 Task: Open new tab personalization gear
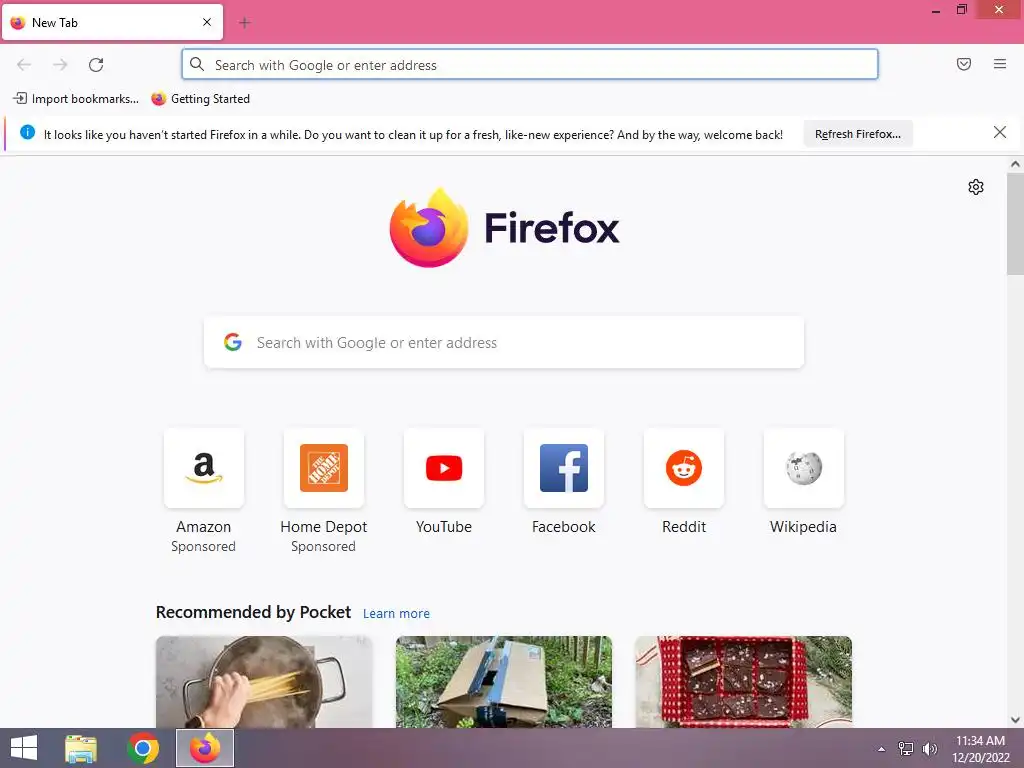(975, 187)
